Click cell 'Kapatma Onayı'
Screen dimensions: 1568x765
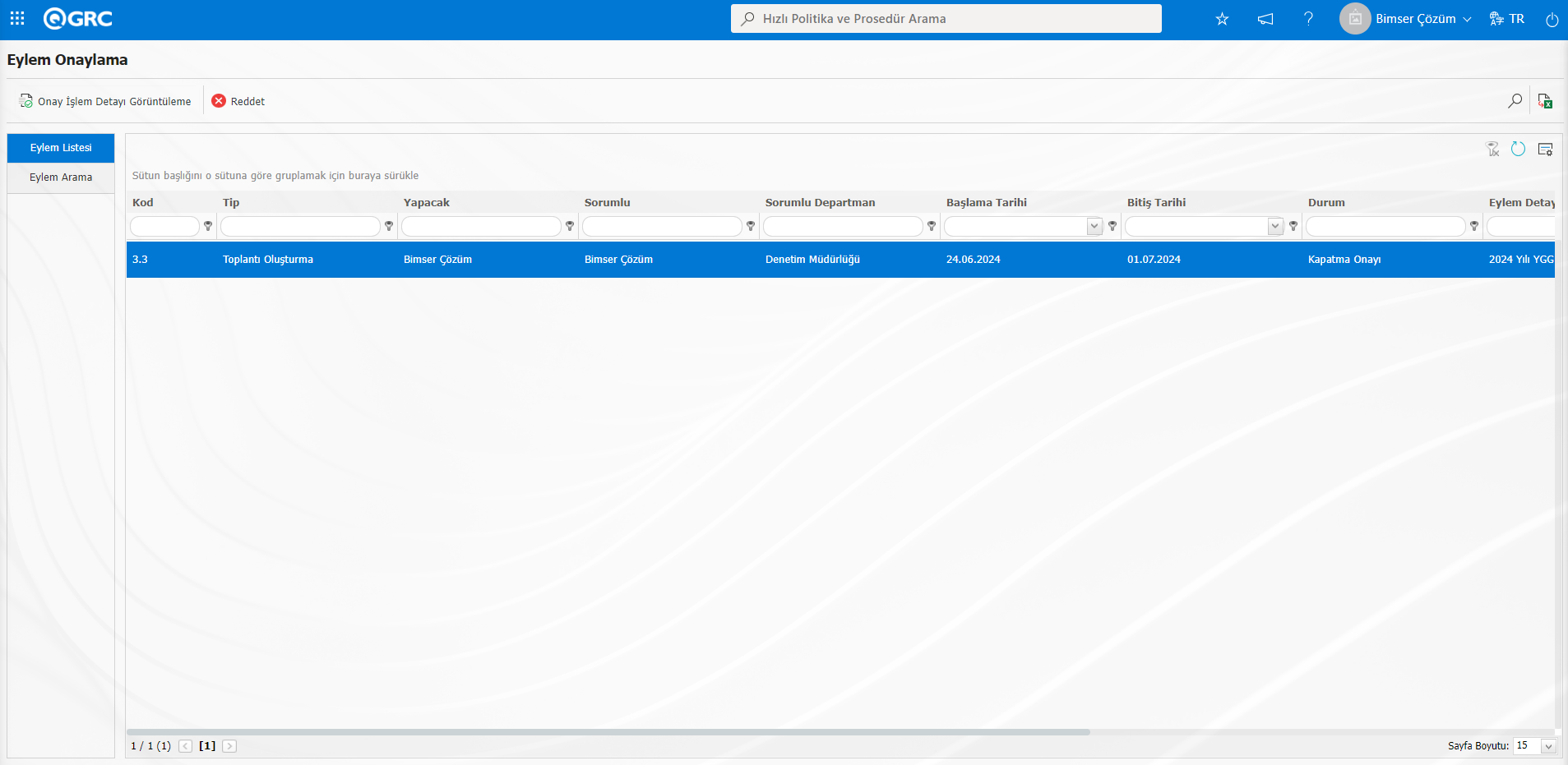point(1344,260)
